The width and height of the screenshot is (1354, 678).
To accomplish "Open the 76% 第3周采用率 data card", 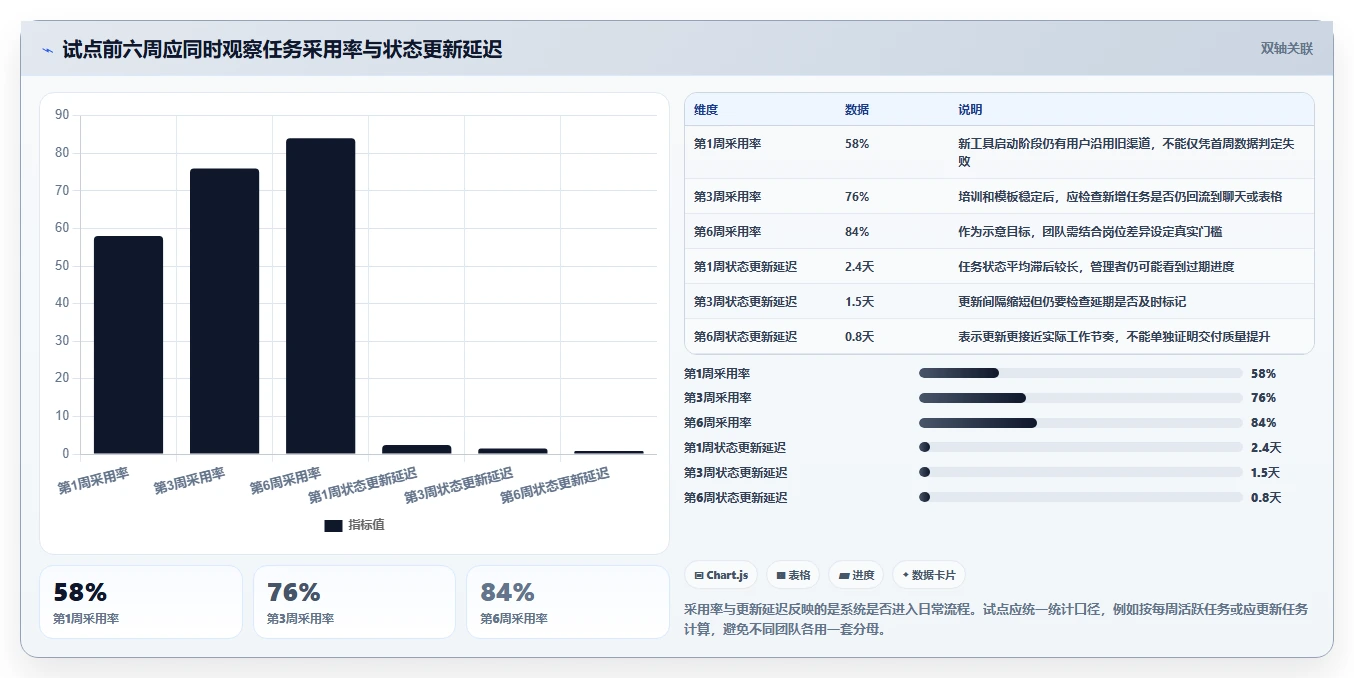I will pos(354,602).
